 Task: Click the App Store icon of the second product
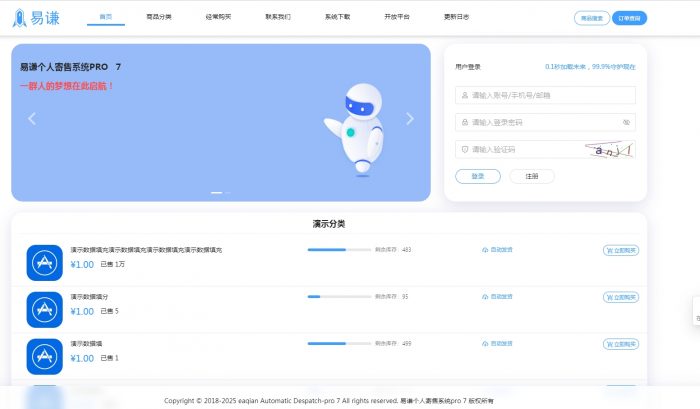pos(44,309)
